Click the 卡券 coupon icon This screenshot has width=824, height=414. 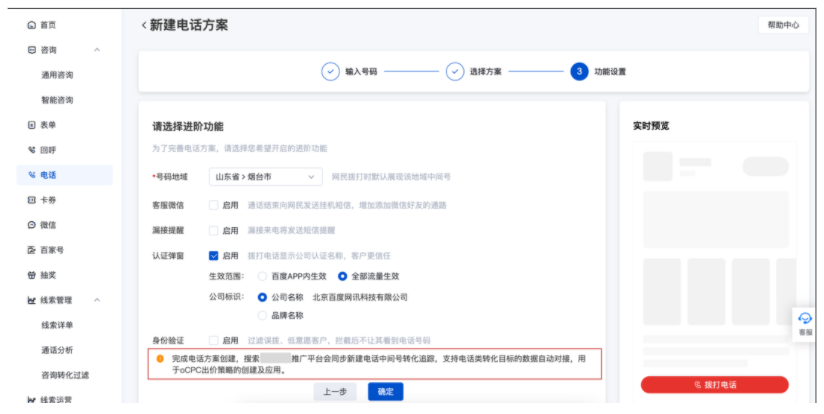tap(32, 200)
